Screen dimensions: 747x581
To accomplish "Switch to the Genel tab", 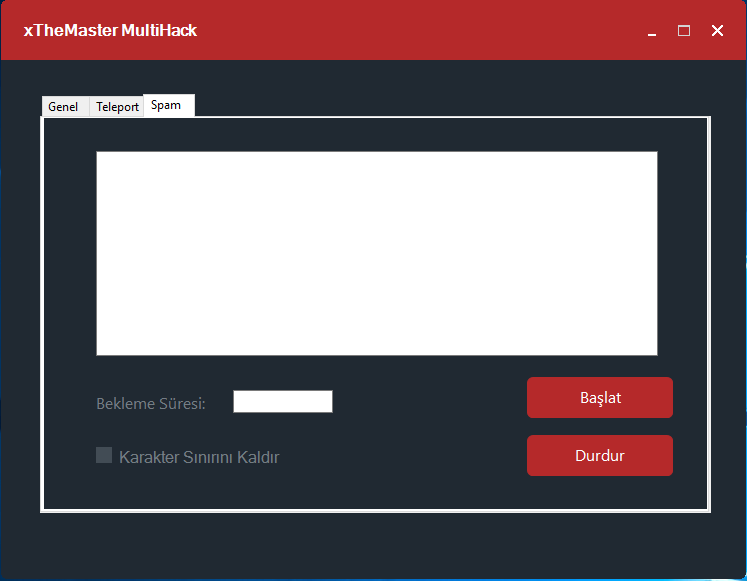I will click(65, 106).
